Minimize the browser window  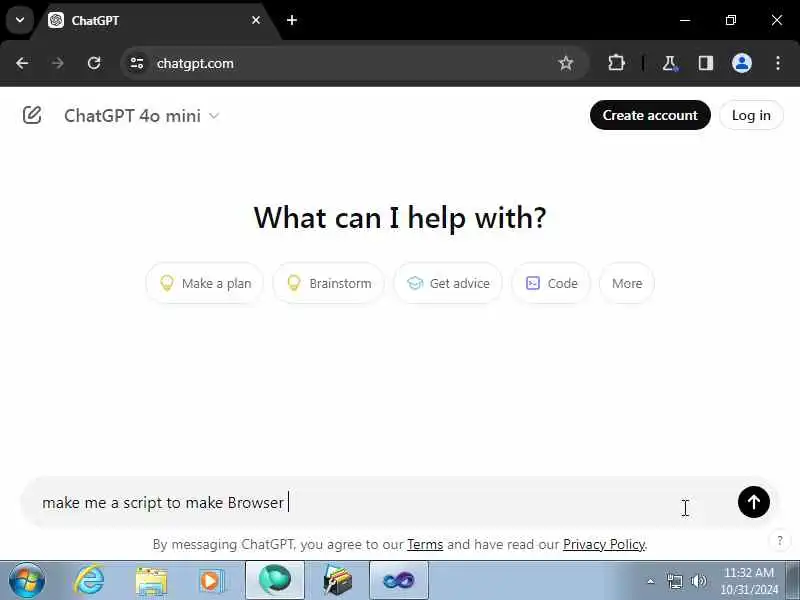point(685,20)
